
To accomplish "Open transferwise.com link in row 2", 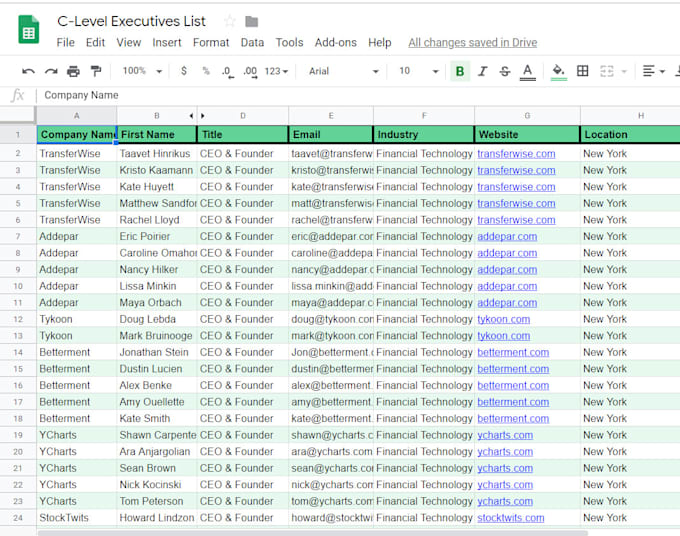I will pyautogui.click(x=516, y=154).
